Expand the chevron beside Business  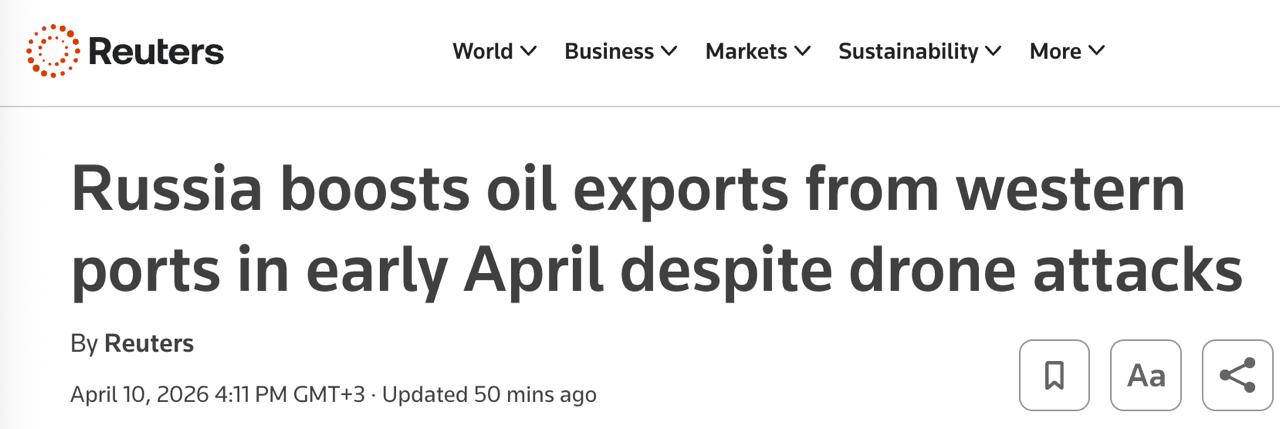click(669, 51)
